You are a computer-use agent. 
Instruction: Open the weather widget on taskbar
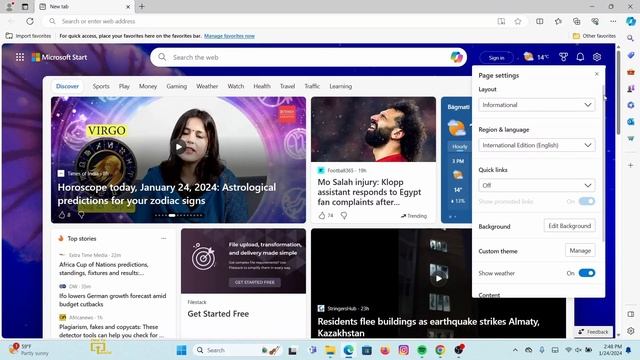pyautogui.click(x=29, y=350)
